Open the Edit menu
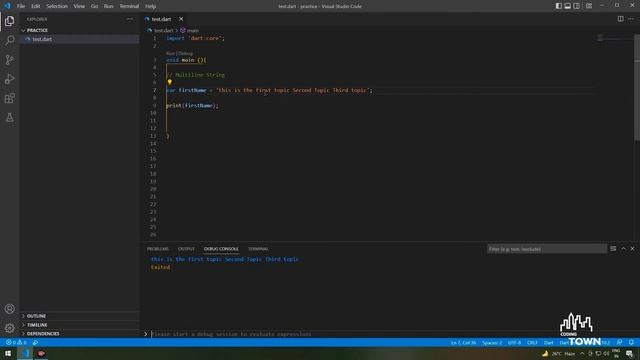 36,6
